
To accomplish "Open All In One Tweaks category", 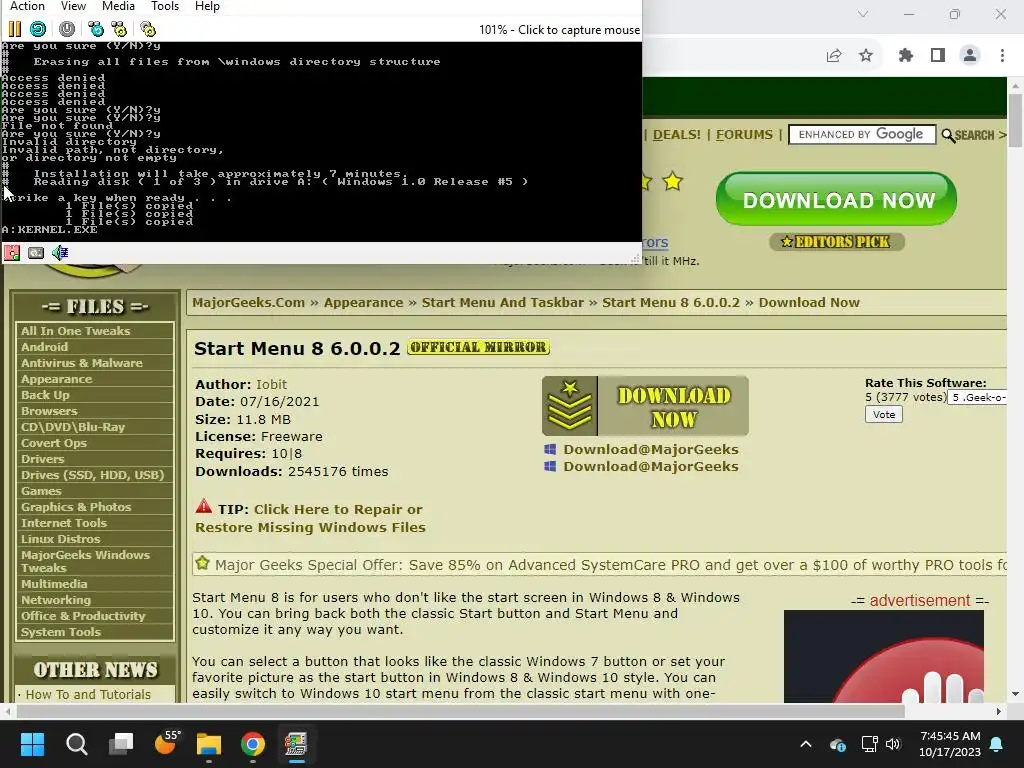I will (76, 331).
